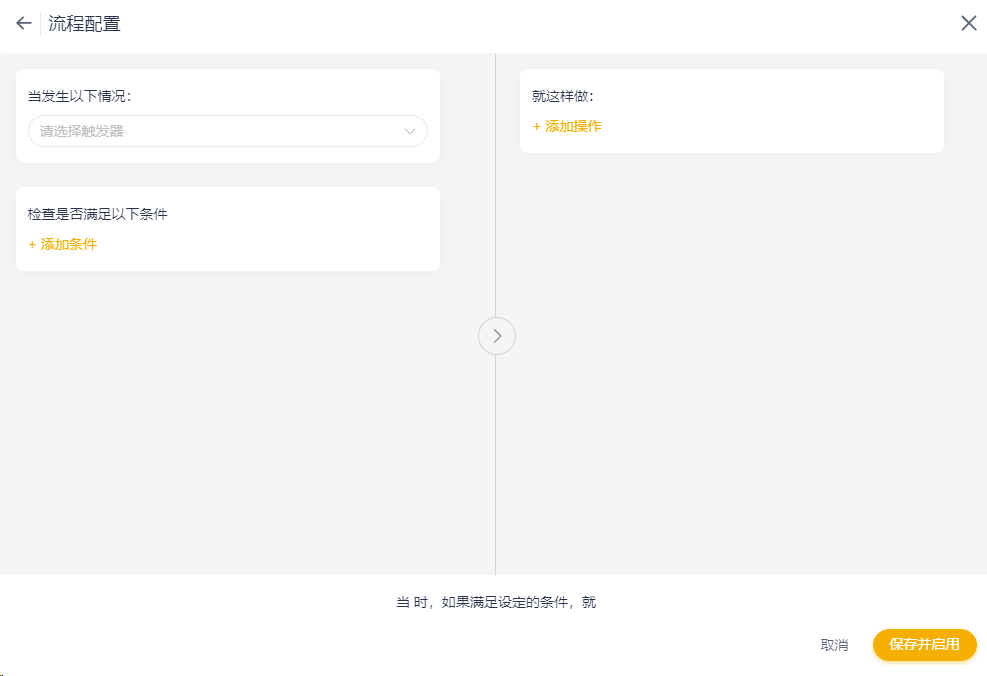This screenshot has height=676, width=987.
Task: Click the 当发生以下情况 label
Action: click(80, 96)
